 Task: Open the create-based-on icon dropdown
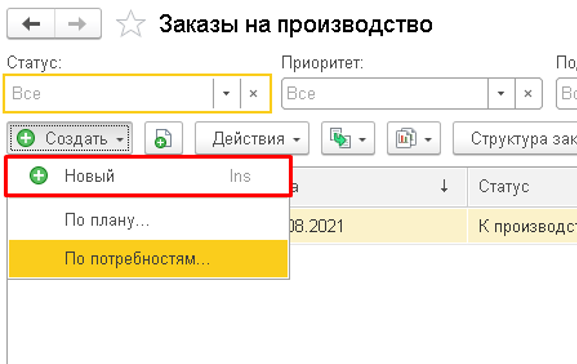pyautogui.click(x=348, y=139)
